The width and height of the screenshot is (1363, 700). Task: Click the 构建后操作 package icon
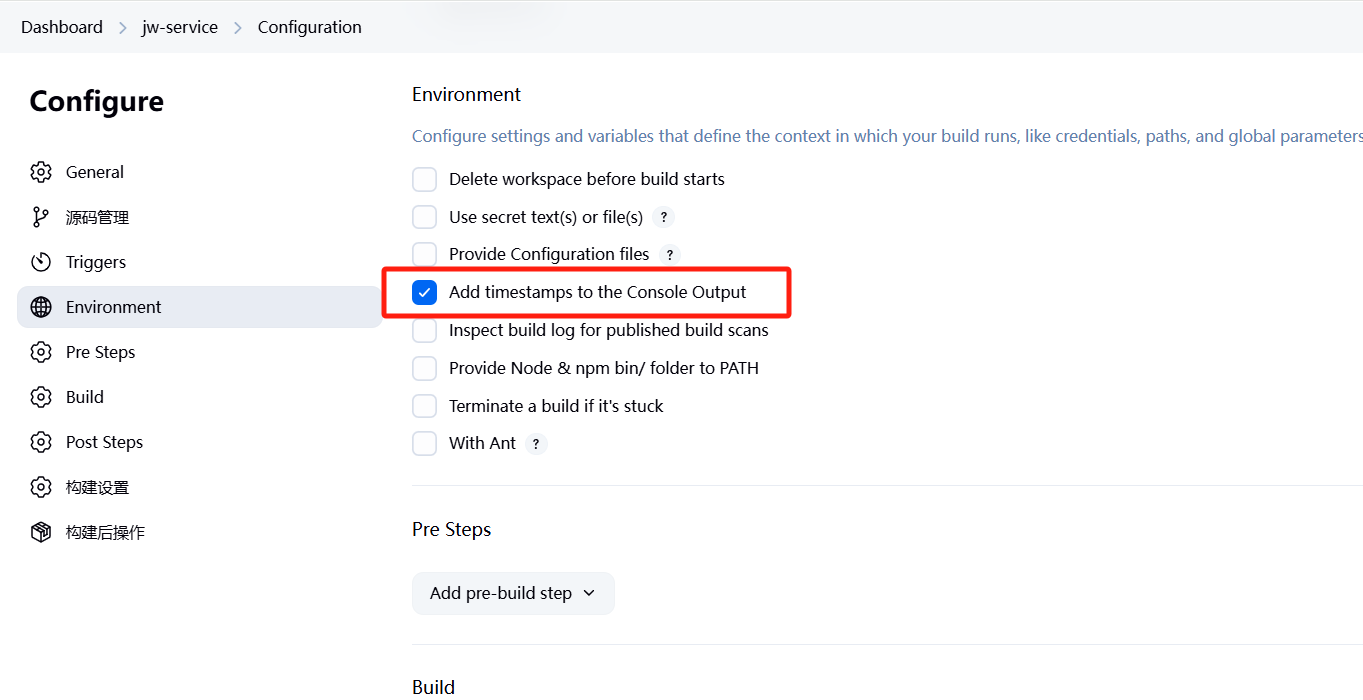41,532
